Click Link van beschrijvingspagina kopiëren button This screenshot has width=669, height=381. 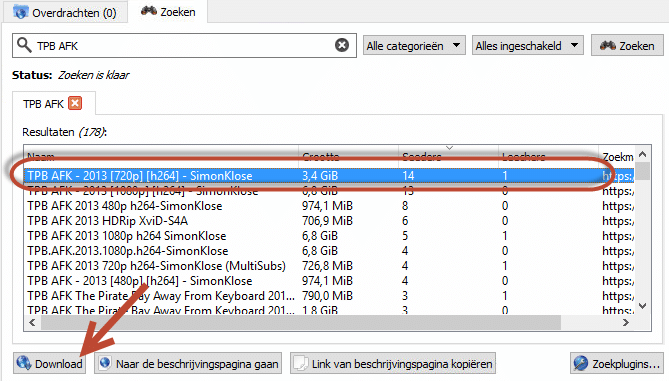(x=393, y=364)
